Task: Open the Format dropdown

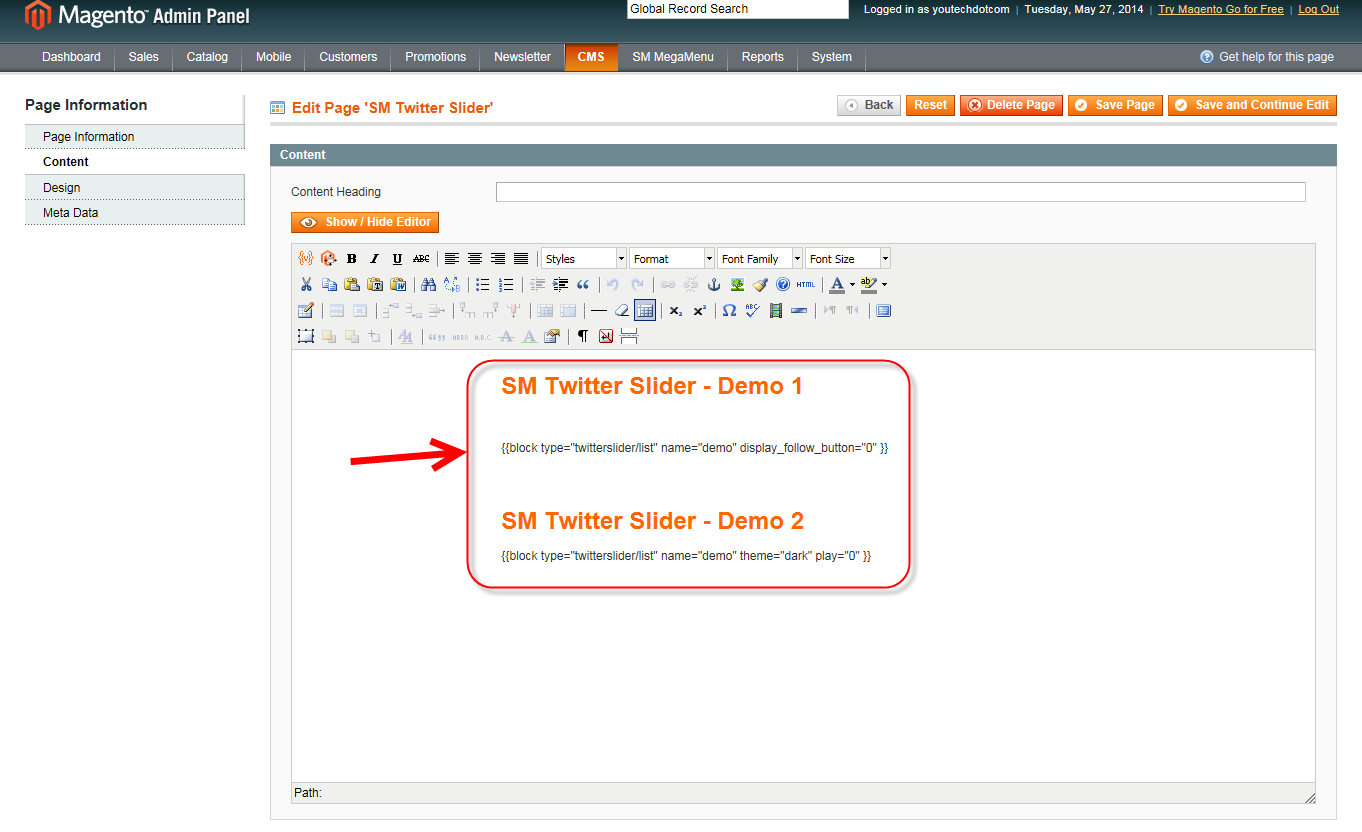Action: click(x=672, y=259)
